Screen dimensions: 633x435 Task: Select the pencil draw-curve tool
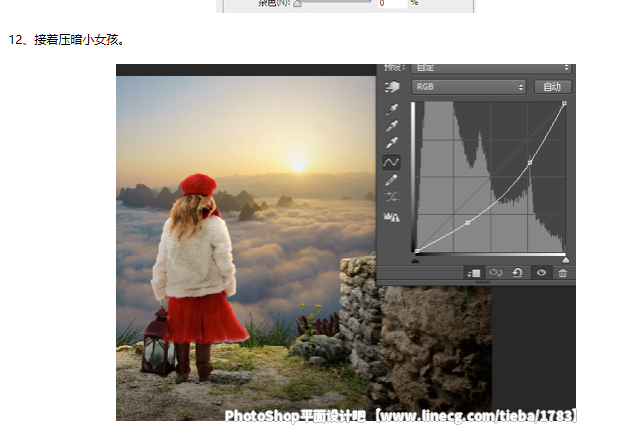(391, 180)
